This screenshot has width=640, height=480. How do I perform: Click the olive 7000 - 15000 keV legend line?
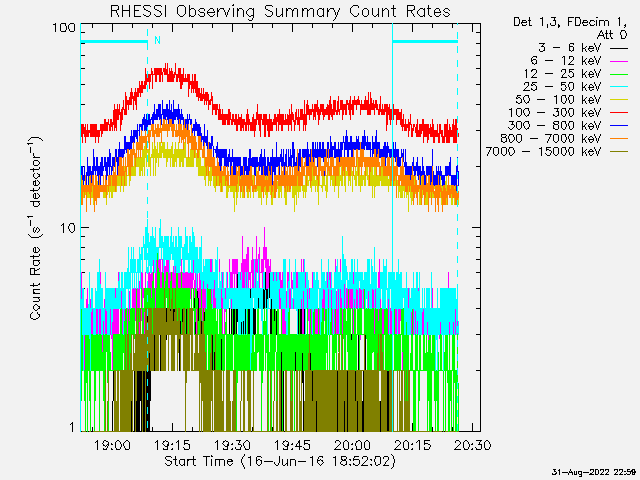pos(619,152)
